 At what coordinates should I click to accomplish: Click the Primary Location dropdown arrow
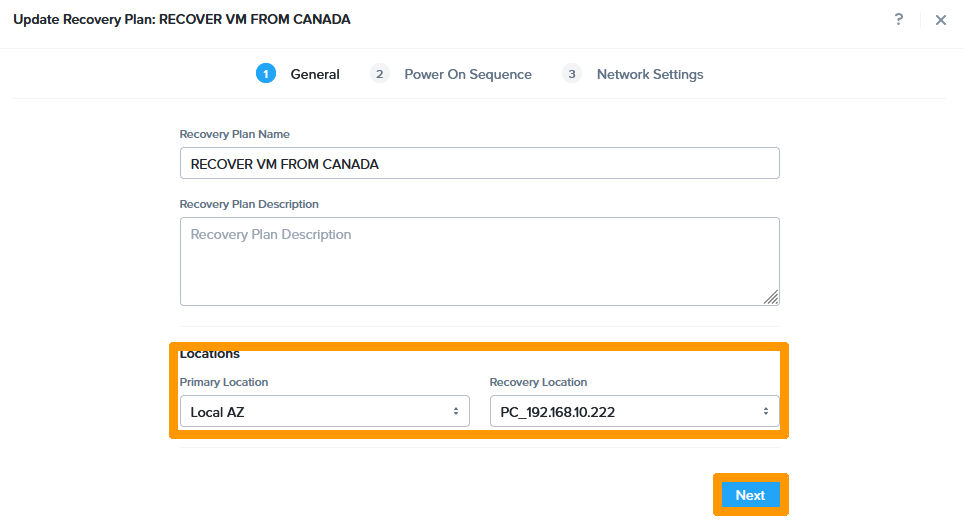(x=456, y=411)
